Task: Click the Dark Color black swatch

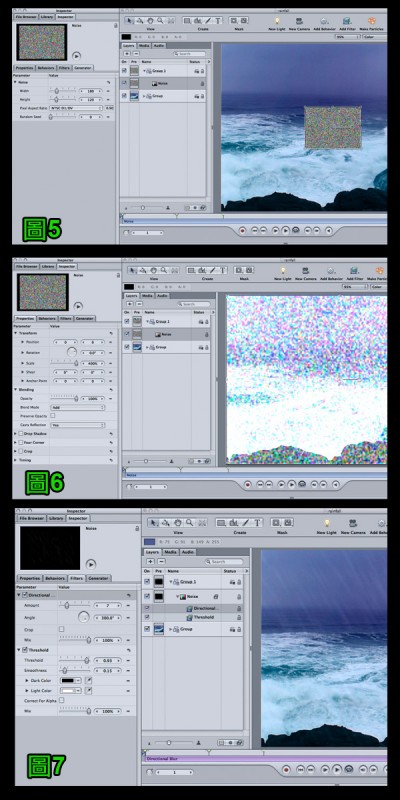Action: [70, 680]
